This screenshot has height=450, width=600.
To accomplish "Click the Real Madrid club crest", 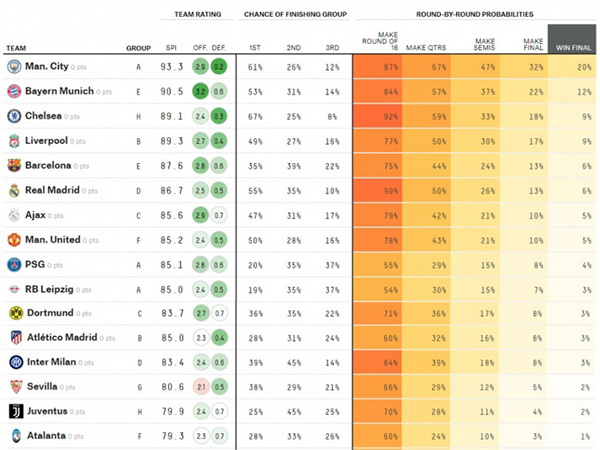I will [14, 190].
